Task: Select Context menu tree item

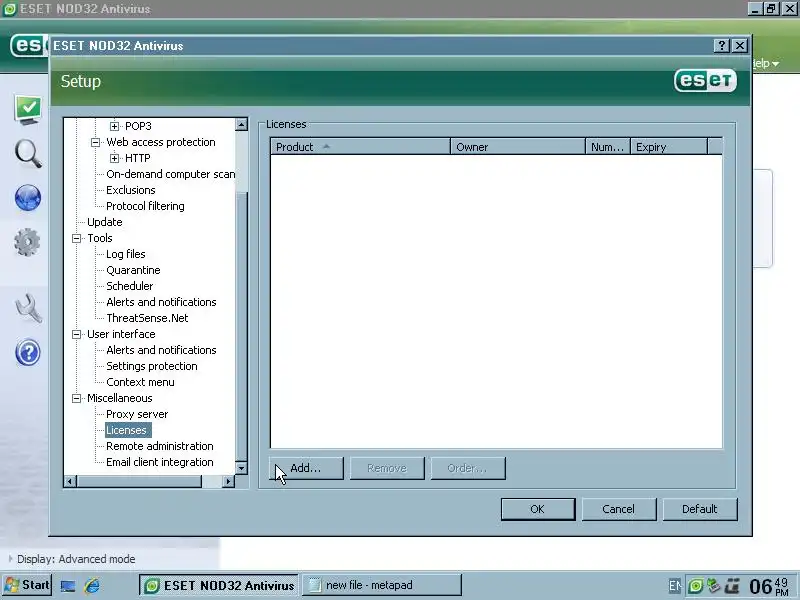Action: [140, 382]
